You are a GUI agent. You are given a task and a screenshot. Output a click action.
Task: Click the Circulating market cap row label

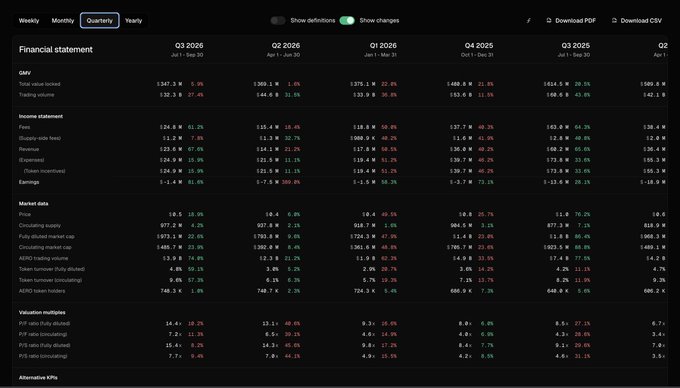[x=45, y=248]
